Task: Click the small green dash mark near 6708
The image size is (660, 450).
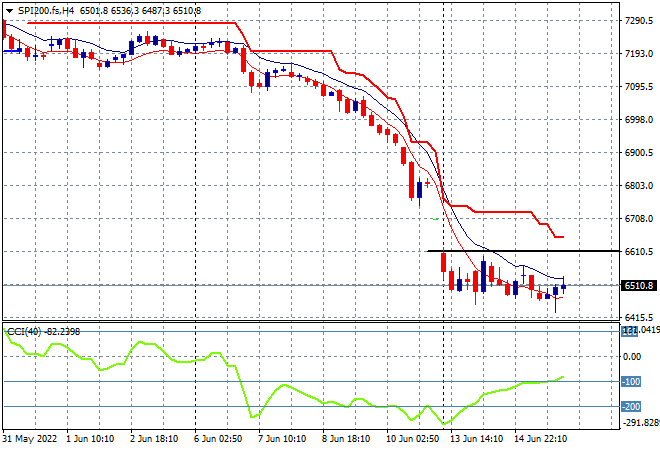Action: 436,219
